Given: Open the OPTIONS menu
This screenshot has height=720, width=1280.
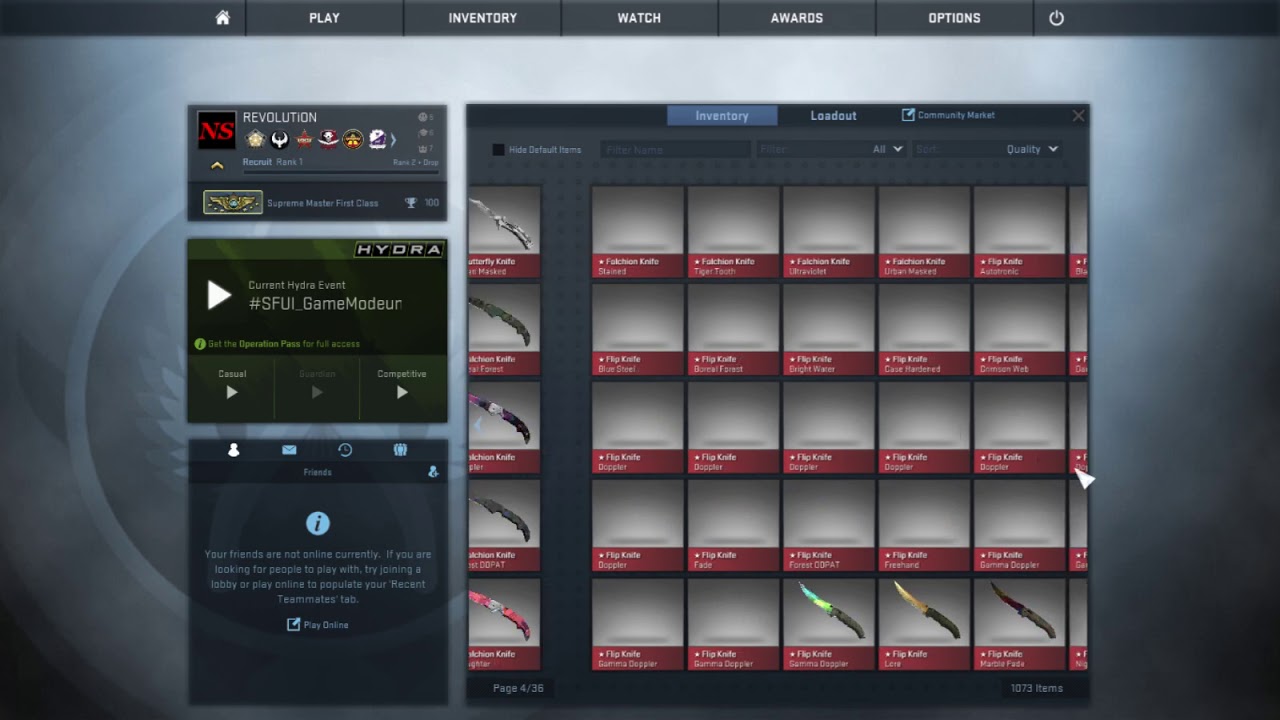Looking at the screenshot, I should pyautogui.click(x=954, y=18).
